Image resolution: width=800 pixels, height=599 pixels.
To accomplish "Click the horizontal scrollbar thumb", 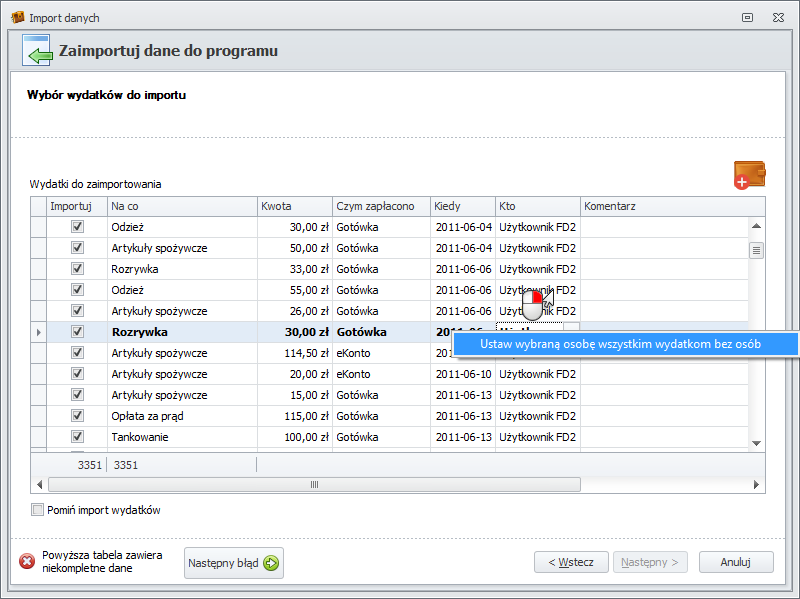I will click(x=314, y=484).
